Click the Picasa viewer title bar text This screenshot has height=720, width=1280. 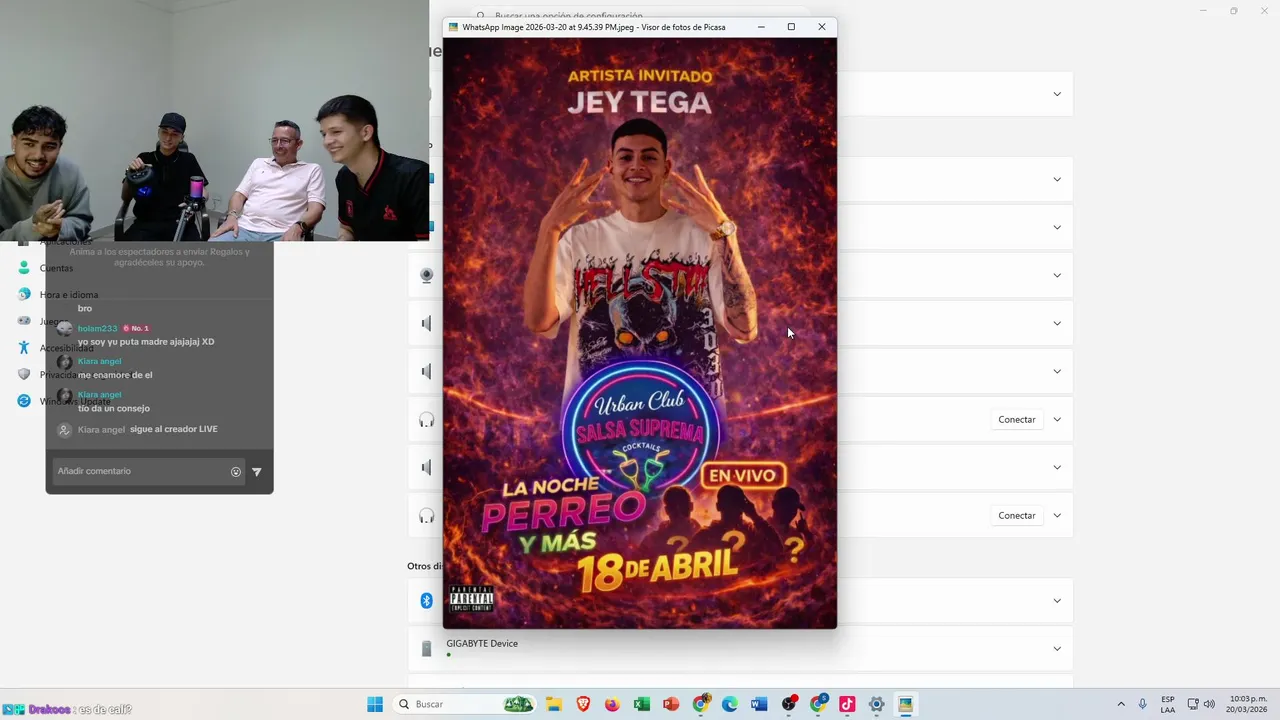click(594, 27)
